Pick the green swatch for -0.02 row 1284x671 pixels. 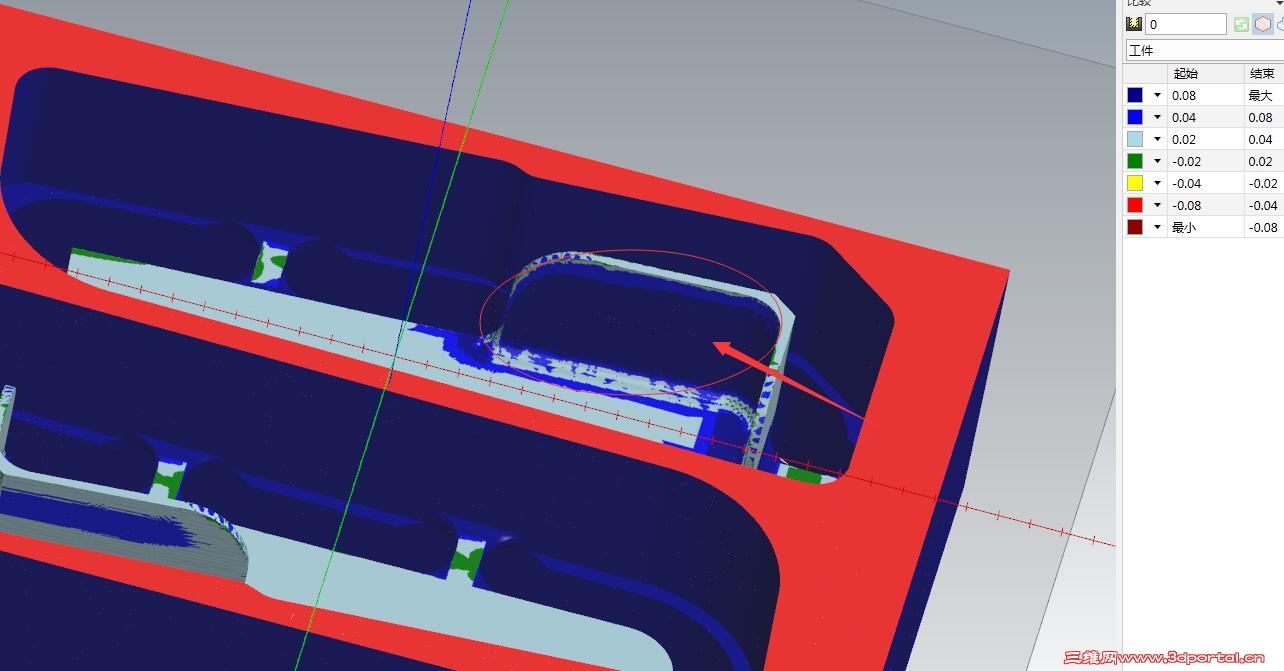tap(1135, 161)
